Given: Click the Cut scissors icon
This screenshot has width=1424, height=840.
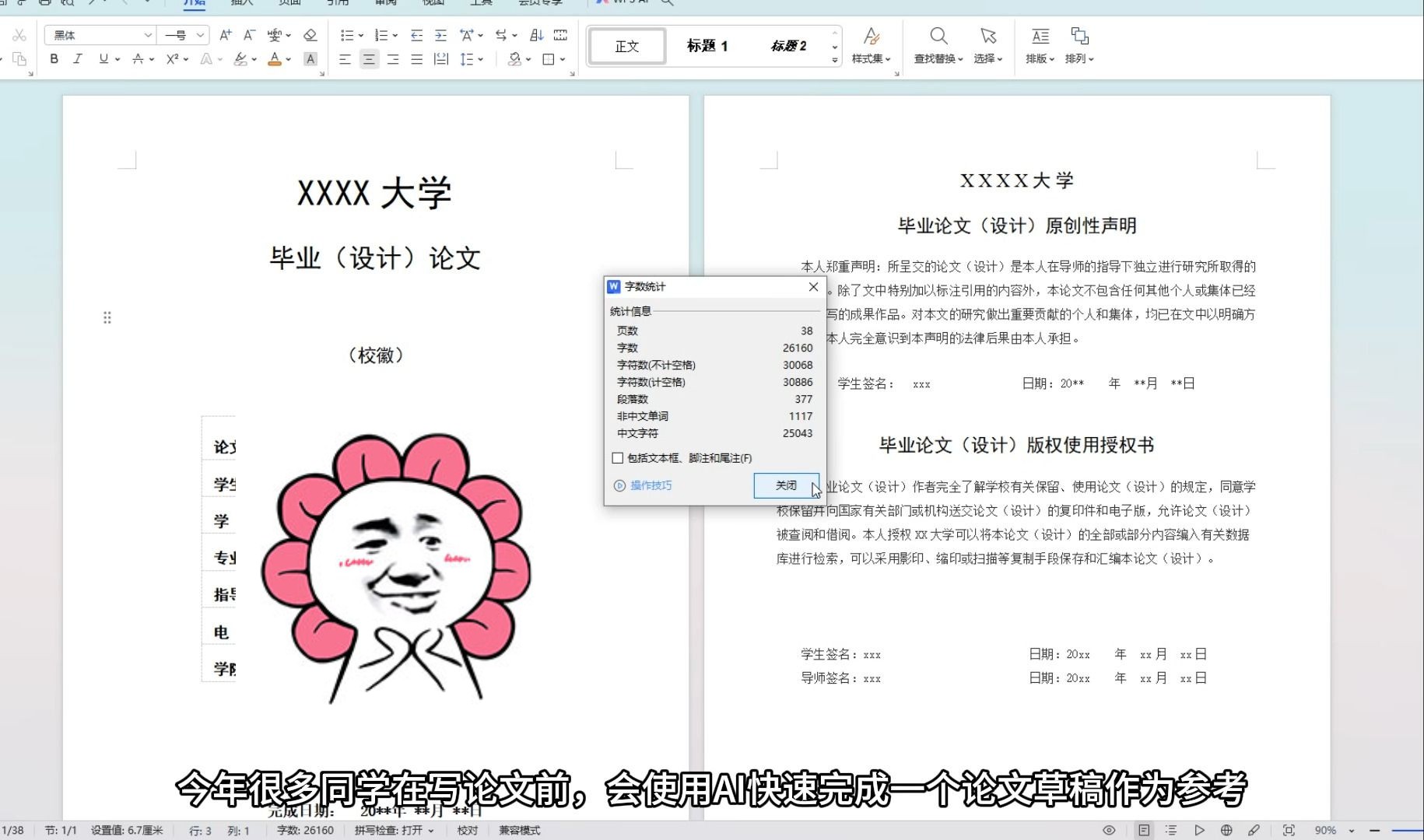Looking at the screenshot, I should pyautogui.click(x=19, y=35).
